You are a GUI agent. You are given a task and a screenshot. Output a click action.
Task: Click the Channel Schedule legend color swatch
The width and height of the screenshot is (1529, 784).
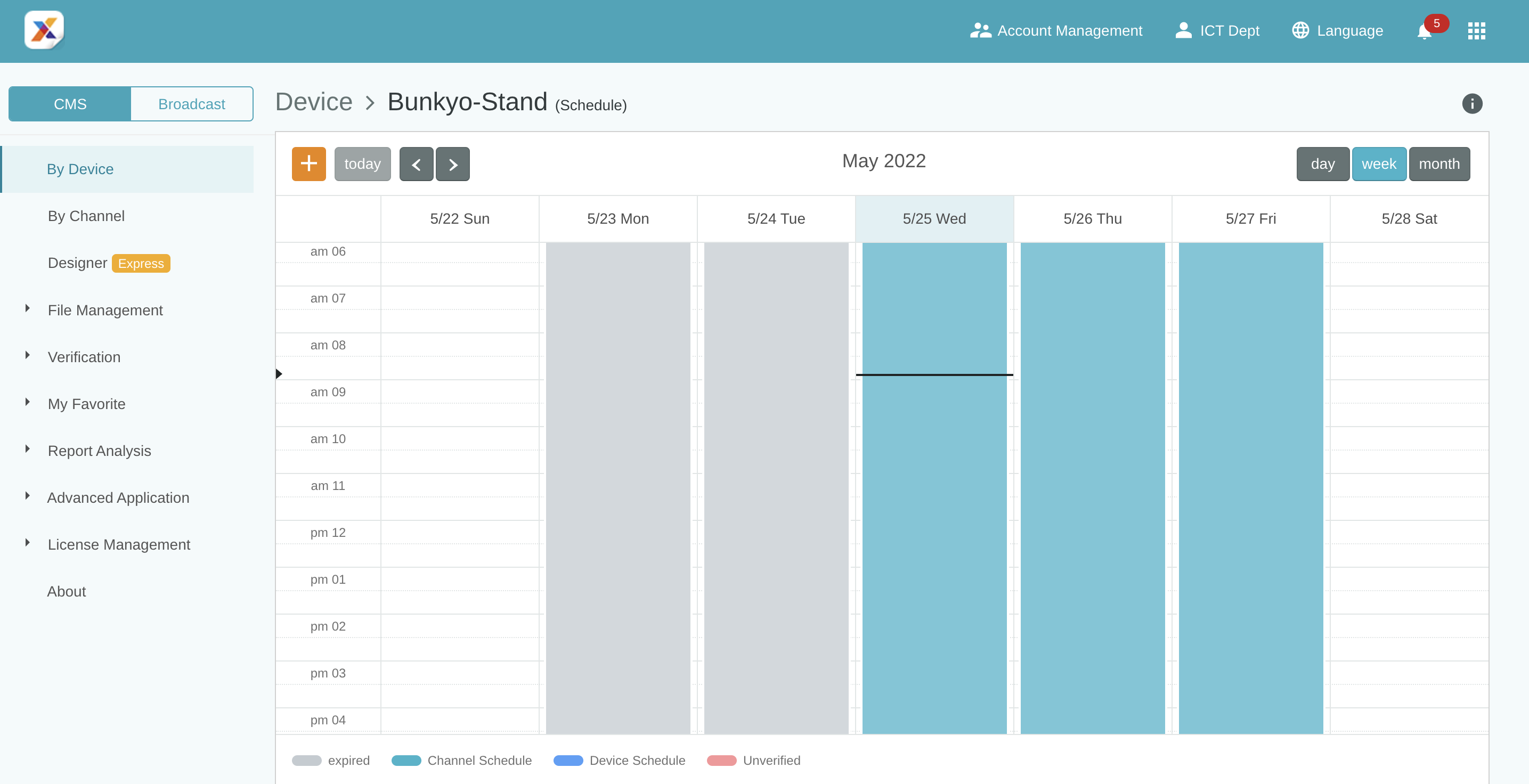tap(406, 760)
